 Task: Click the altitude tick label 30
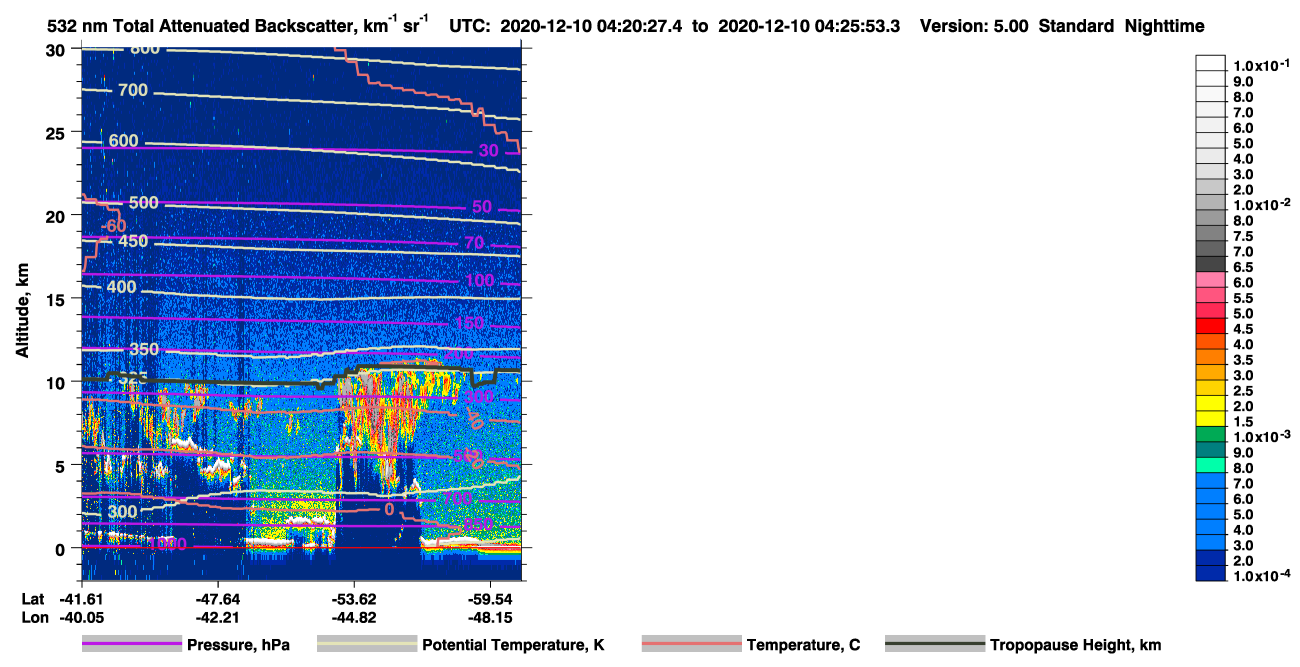point(58,50)
